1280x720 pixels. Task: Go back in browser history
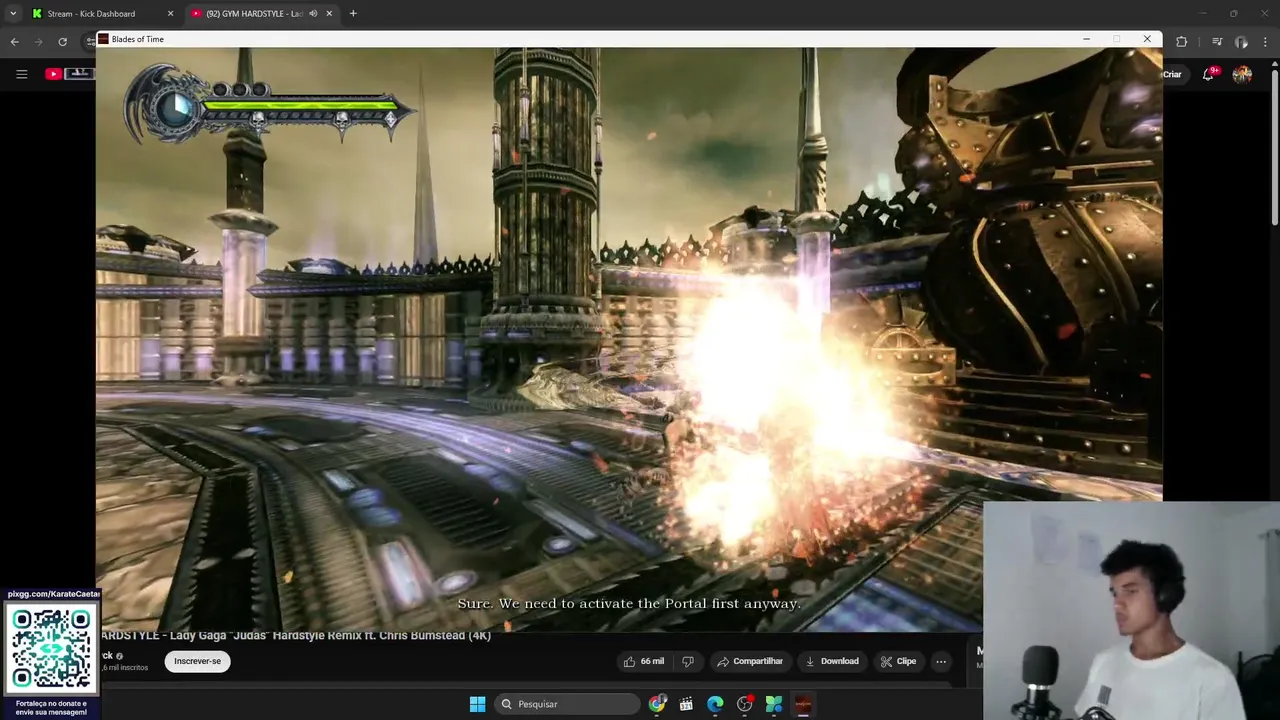click(x=14, y=41)
